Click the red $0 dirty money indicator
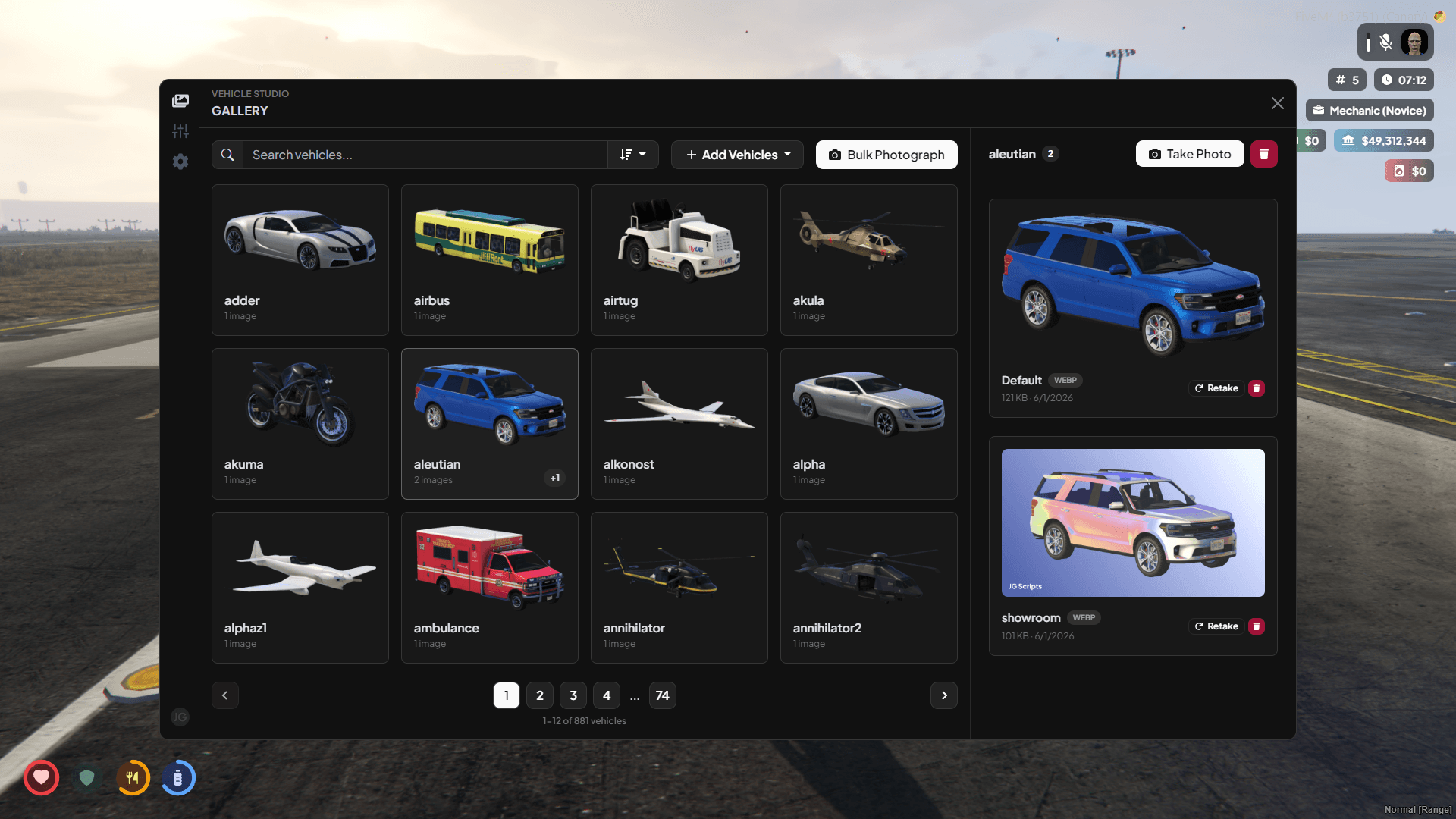 [1409, 171]
